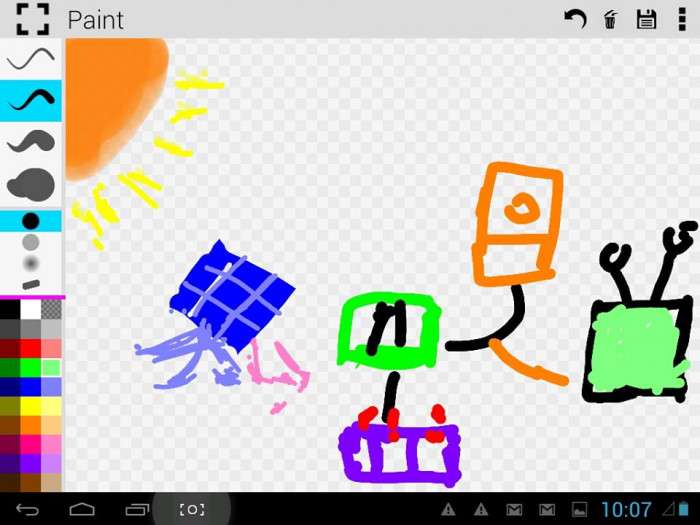Pick the dark brown-orange swatch left of orange
The image size is (700, 525).
(10, 425)
